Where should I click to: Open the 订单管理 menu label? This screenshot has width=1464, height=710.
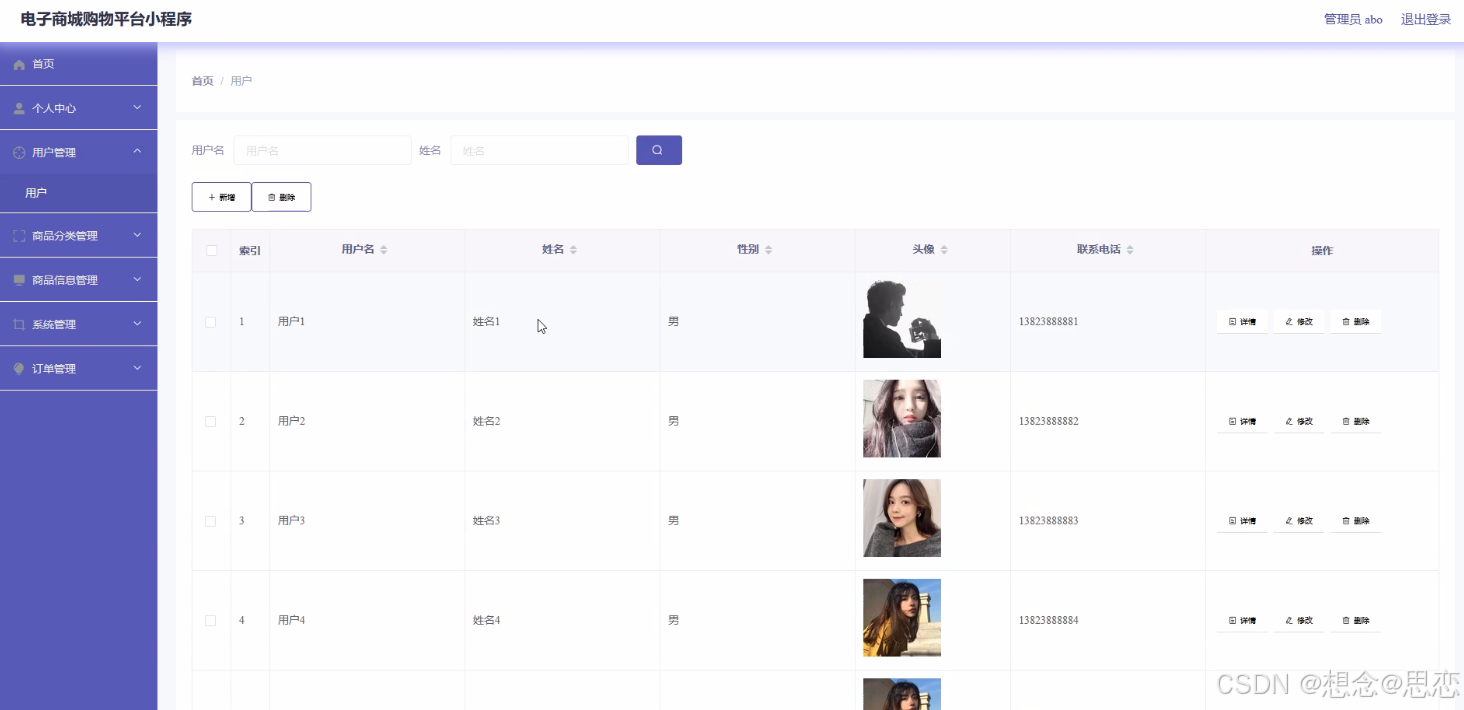click(54, 369)
